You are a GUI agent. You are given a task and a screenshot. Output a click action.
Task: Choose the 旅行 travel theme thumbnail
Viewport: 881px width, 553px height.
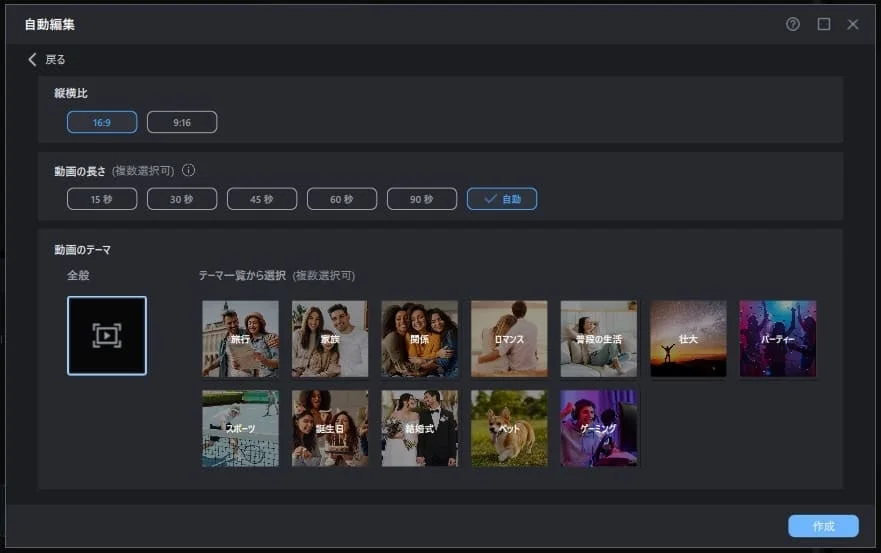[240, 339]
